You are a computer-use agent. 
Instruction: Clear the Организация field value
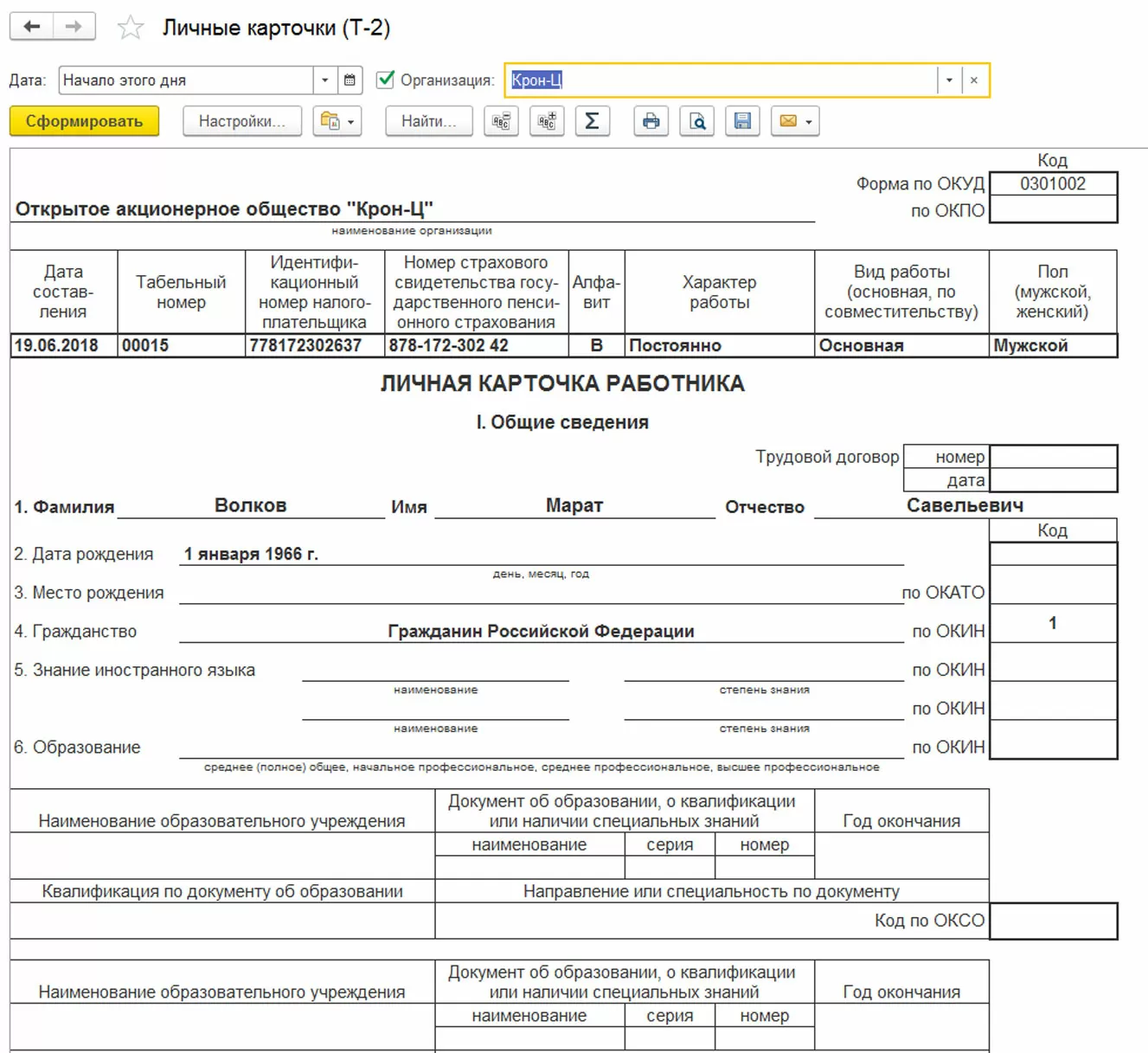coord(974,80)
